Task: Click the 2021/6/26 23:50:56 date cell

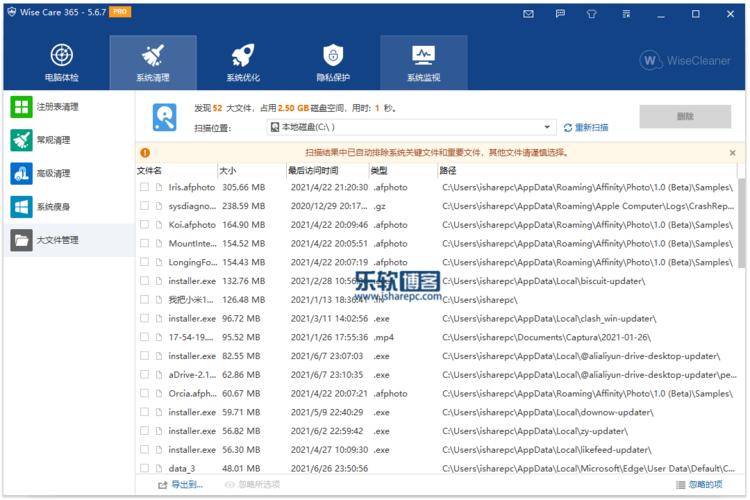Action: tap(329, 468)
